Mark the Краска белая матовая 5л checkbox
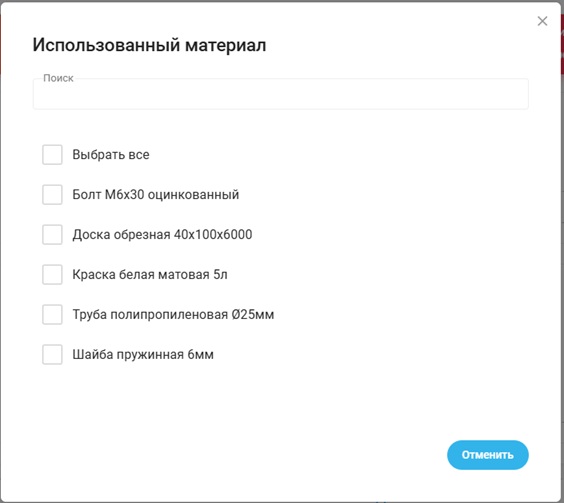 click(x=52, y=275)
